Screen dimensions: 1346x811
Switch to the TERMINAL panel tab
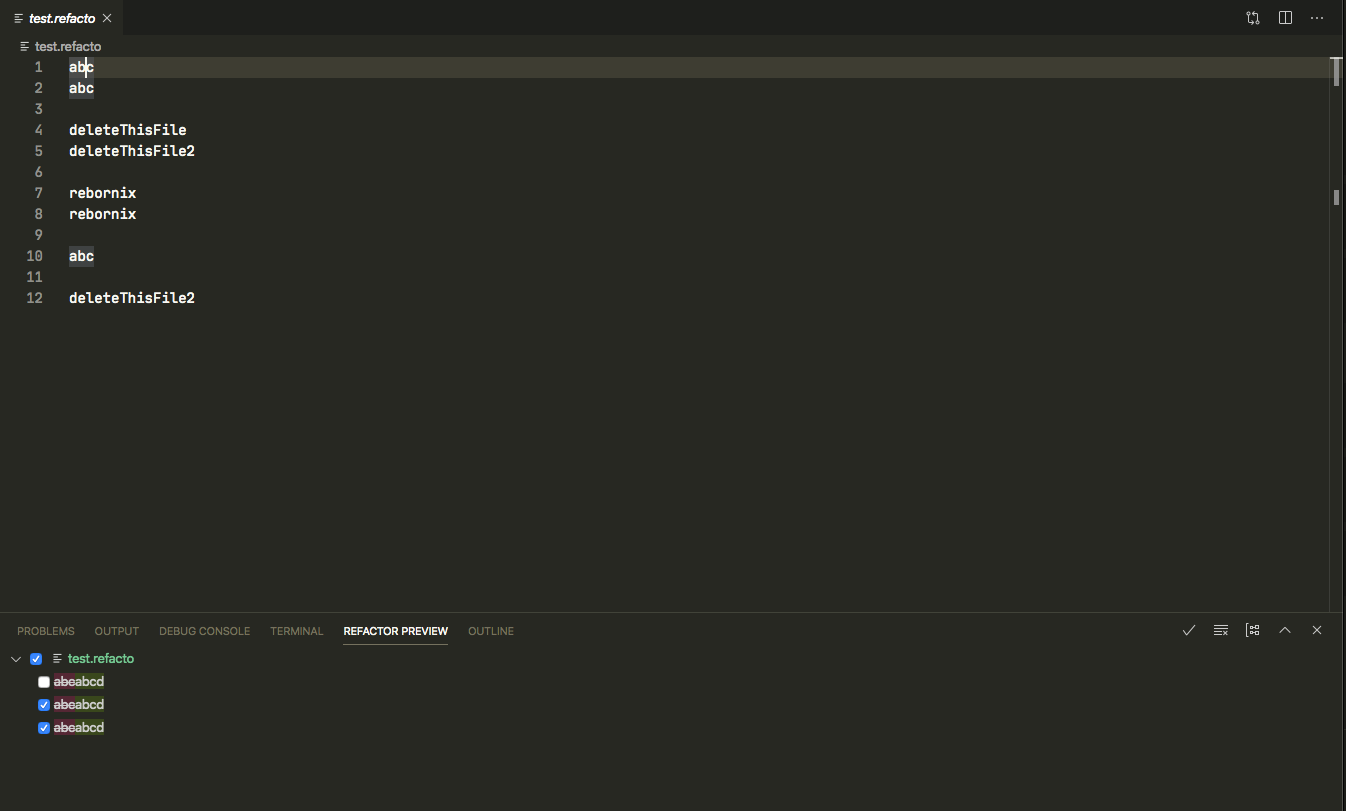tap(296, 631)
